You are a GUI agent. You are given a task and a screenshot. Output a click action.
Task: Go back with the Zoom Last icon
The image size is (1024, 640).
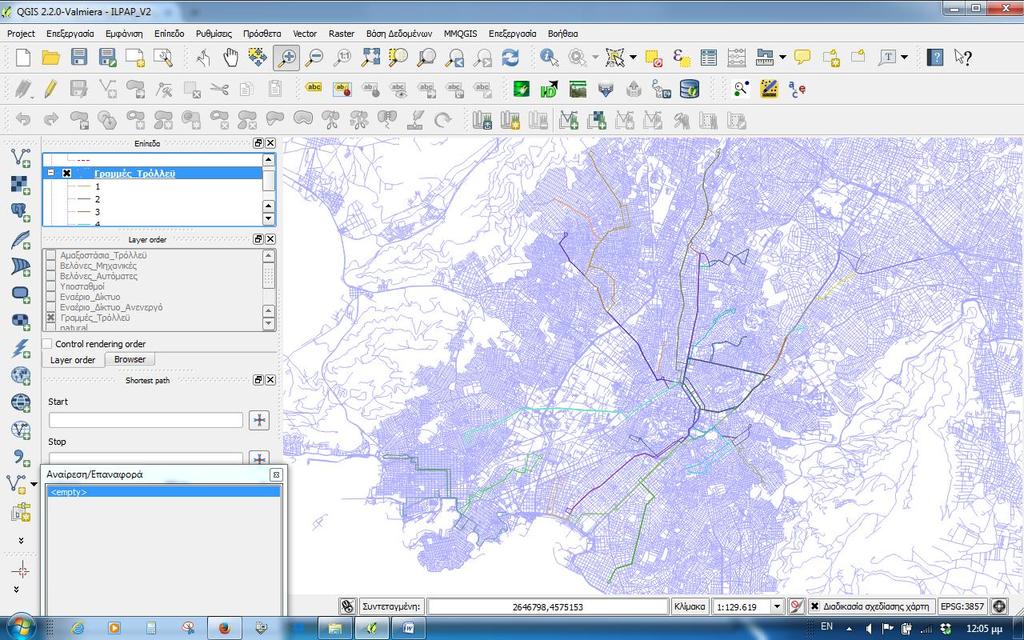[x=455, y=57]
